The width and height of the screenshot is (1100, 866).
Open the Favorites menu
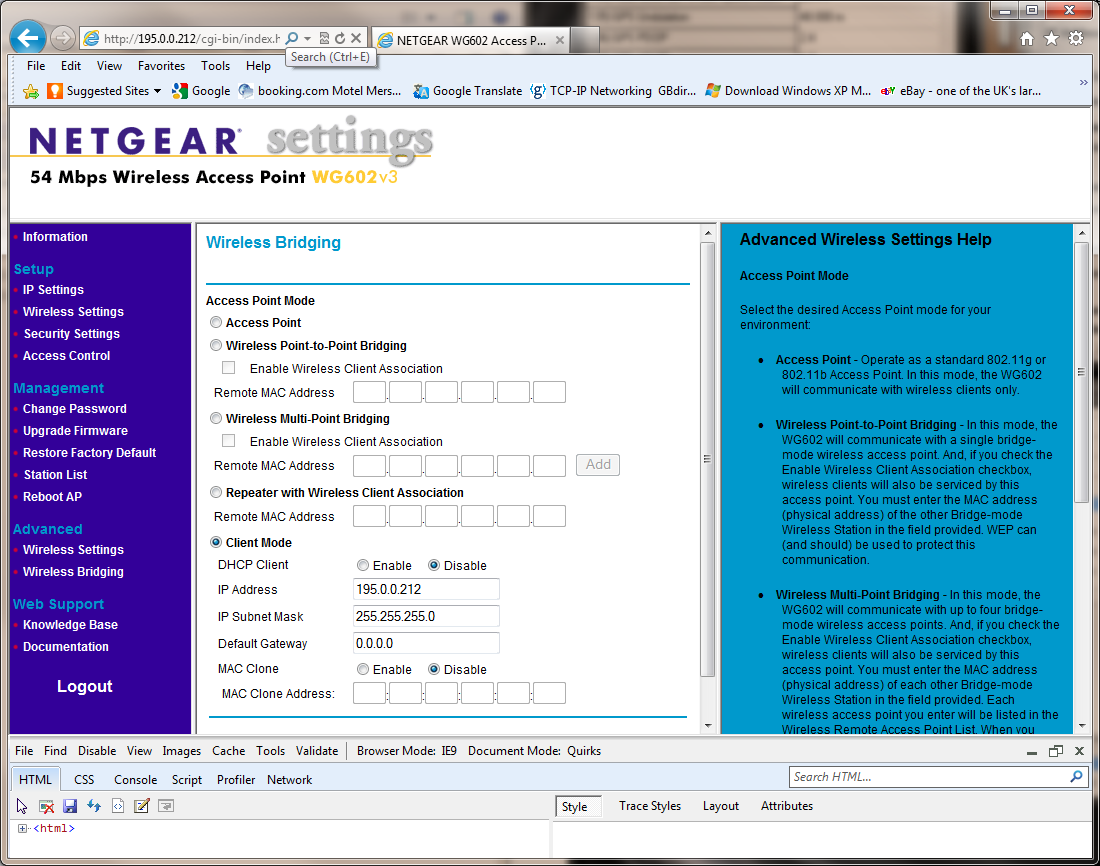coord(161,66)
